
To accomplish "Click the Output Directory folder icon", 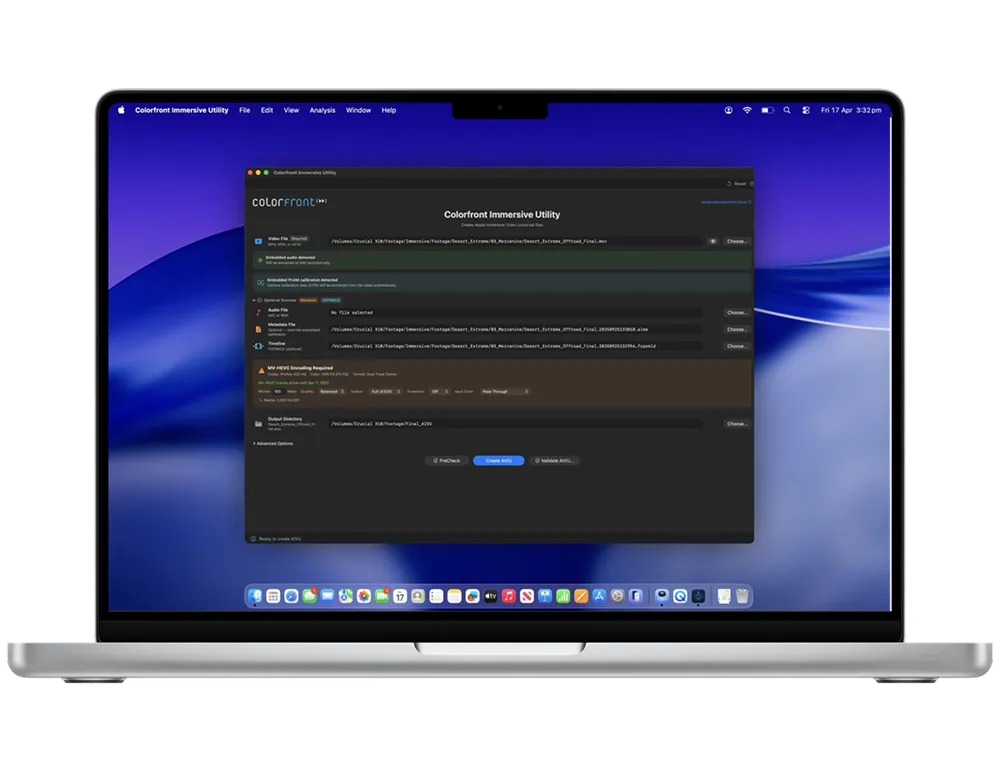I will pyautogui.click(x=258, y=424).
